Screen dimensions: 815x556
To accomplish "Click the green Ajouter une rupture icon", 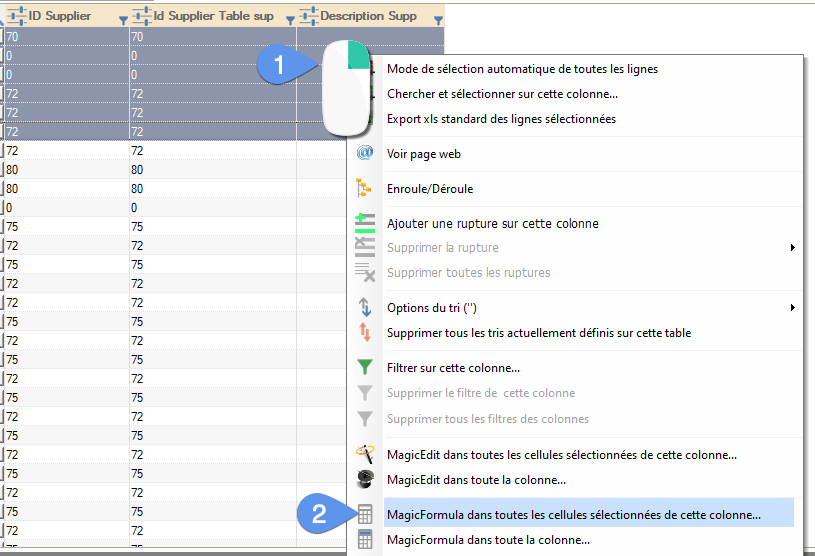I will point(365,223).
